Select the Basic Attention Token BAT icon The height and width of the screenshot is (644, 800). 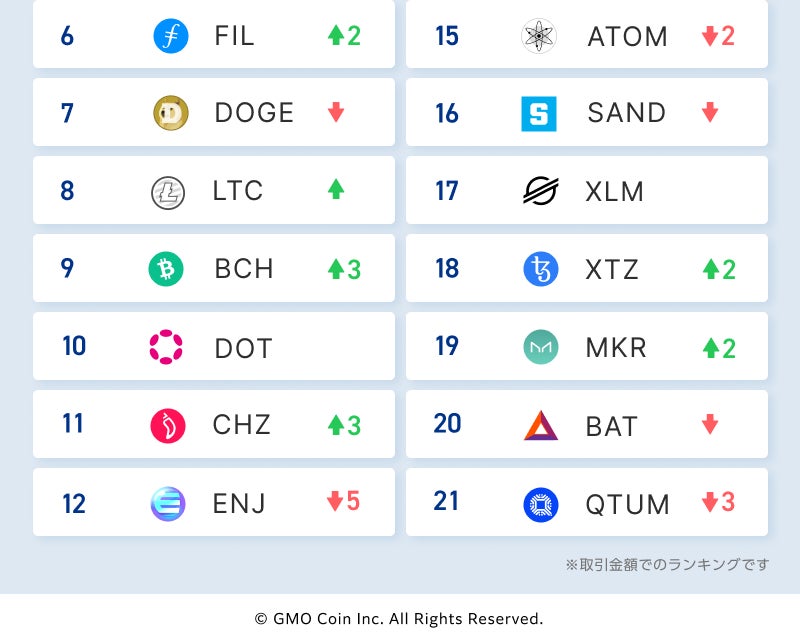[x=541, y=425]
